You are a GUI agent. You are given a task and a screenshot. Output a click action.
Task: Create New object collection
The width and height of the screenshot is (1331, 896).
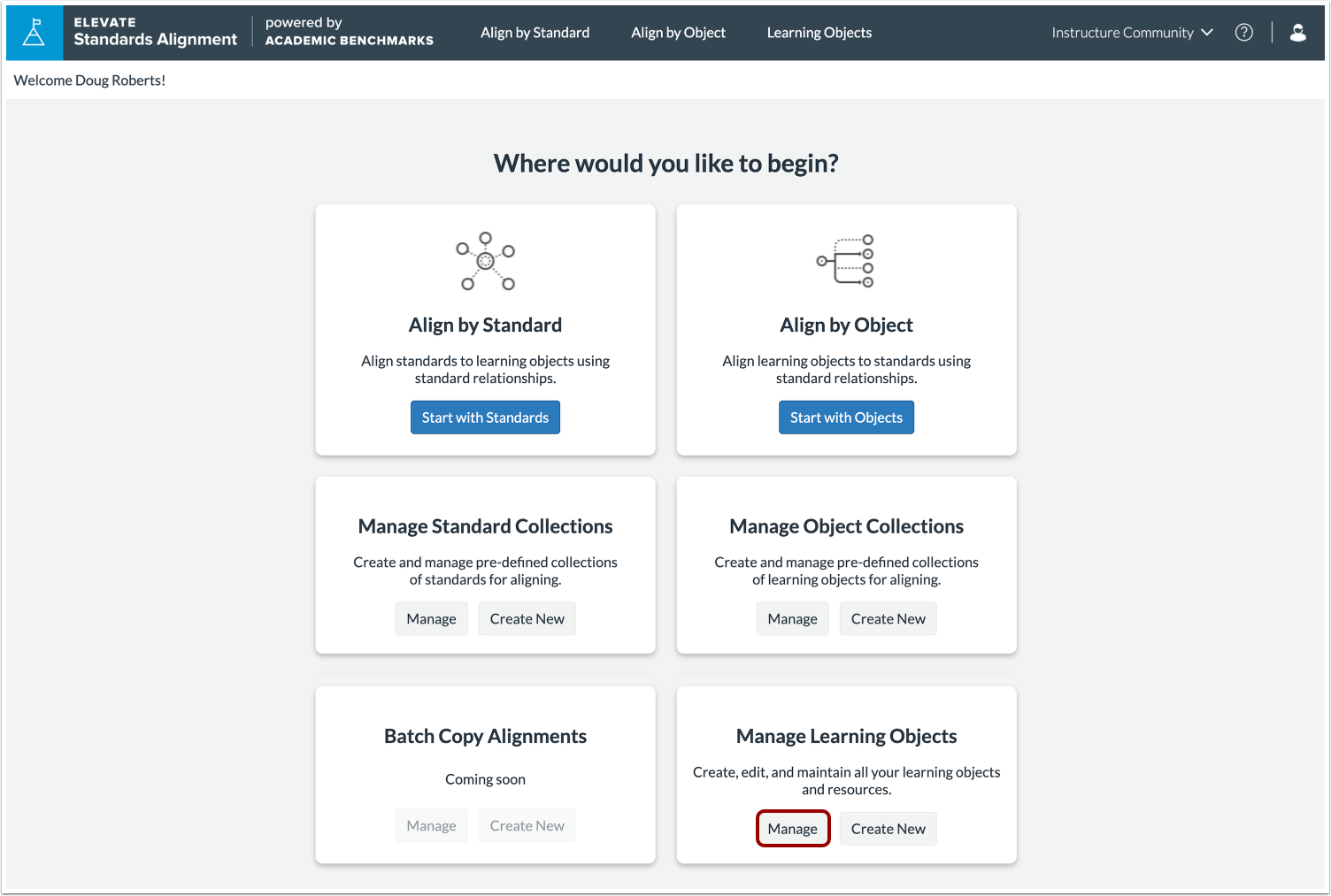tap(888, 618)
